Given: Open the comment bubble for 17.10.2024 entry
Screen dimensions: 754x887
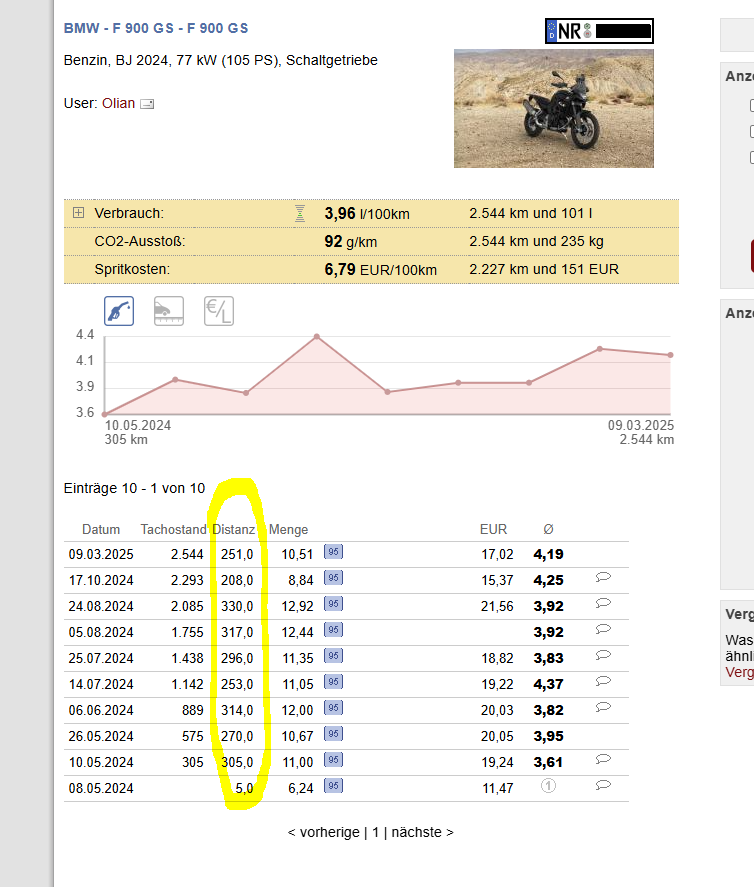Looking at the screenshot, I should [x=603, y=578].
